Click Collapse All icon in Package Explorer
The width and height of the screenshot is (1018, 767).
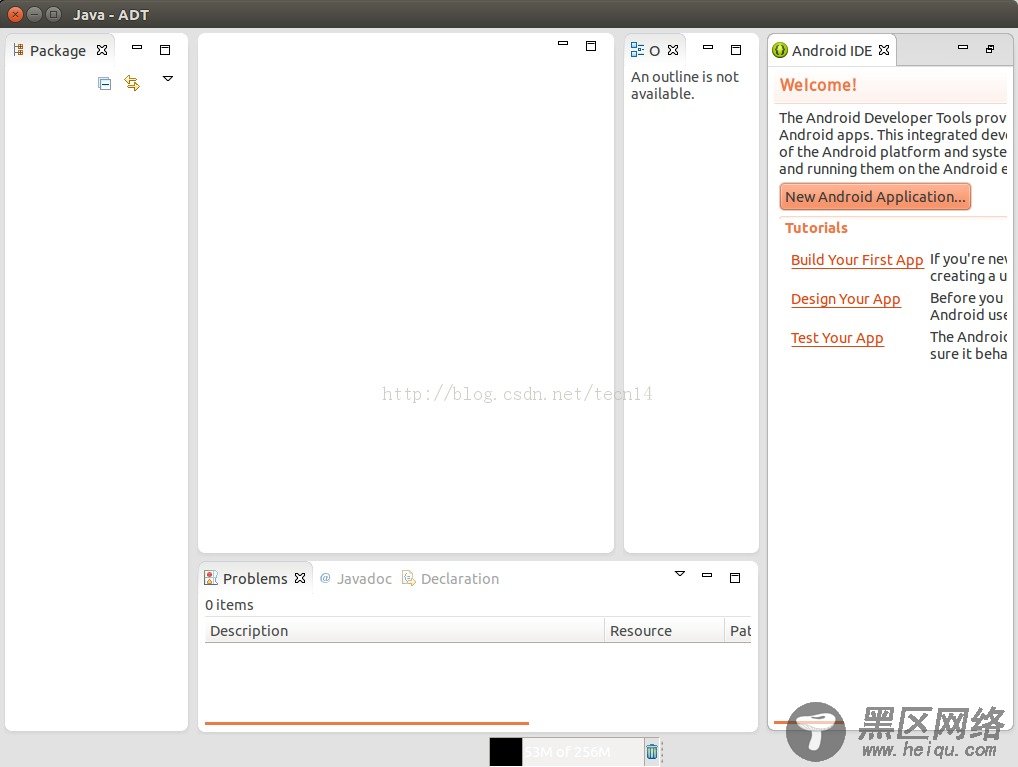[105, 83]
